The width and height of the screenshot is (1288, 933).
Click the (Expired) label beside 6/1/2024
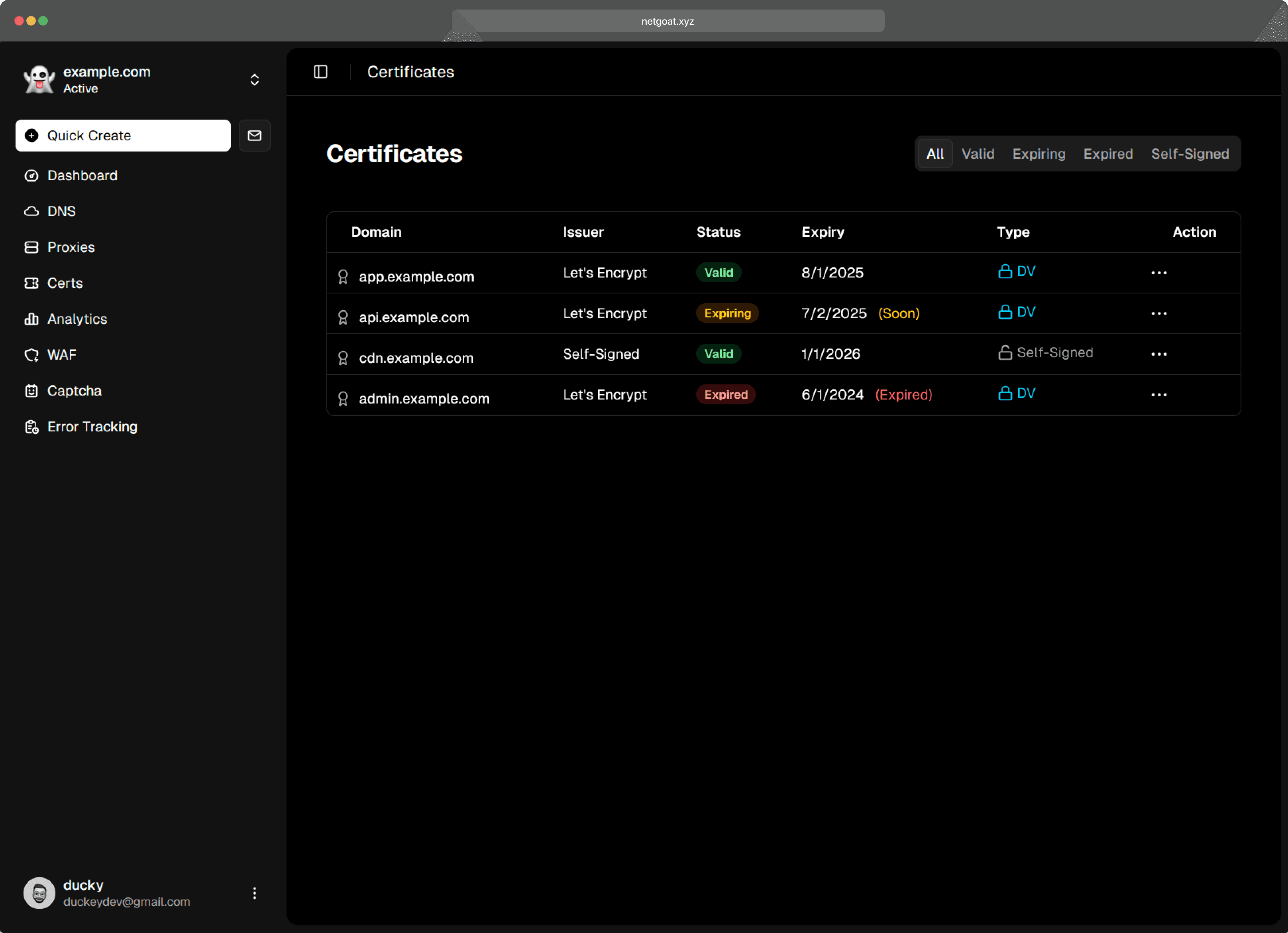point(903,394)
